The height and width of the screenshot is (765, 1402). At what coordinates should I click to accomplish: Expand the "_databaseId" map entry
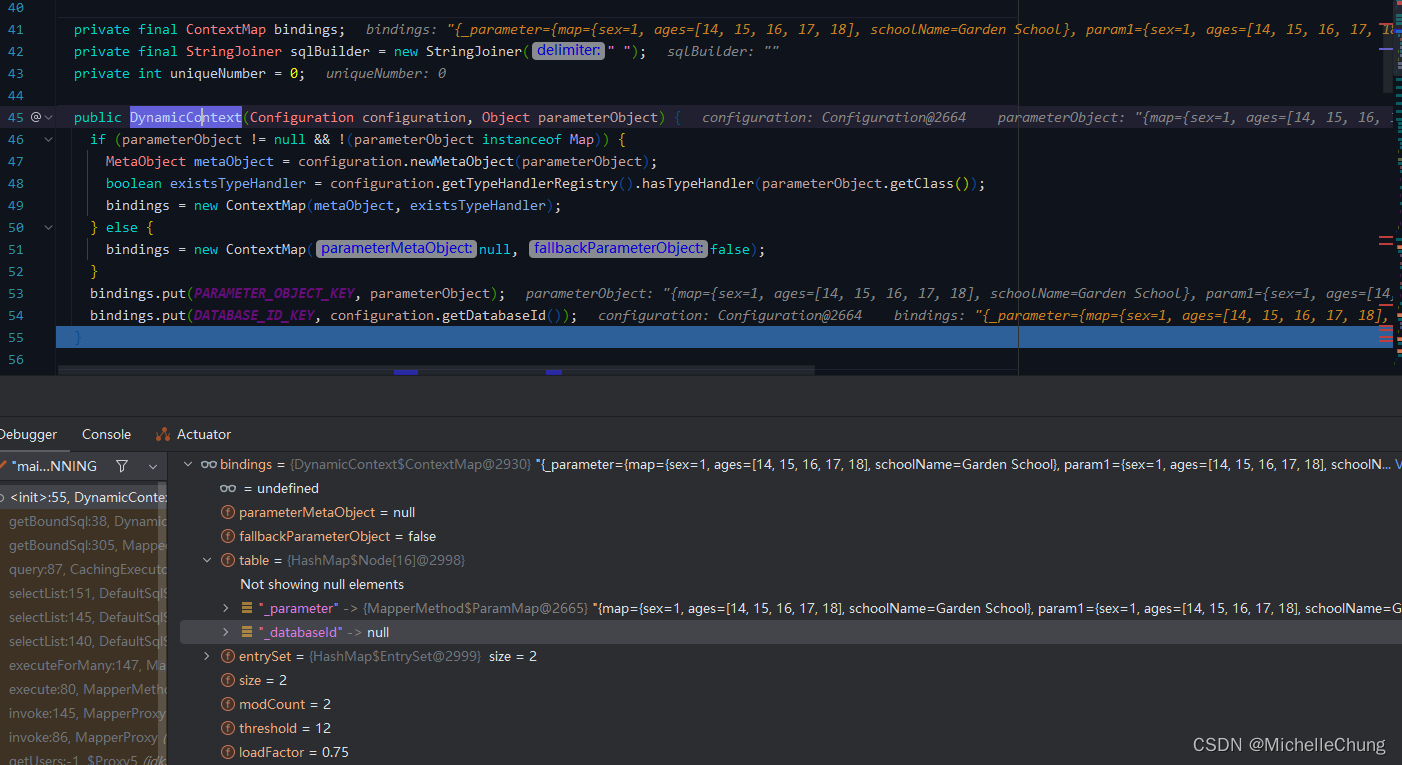(226, 632)
